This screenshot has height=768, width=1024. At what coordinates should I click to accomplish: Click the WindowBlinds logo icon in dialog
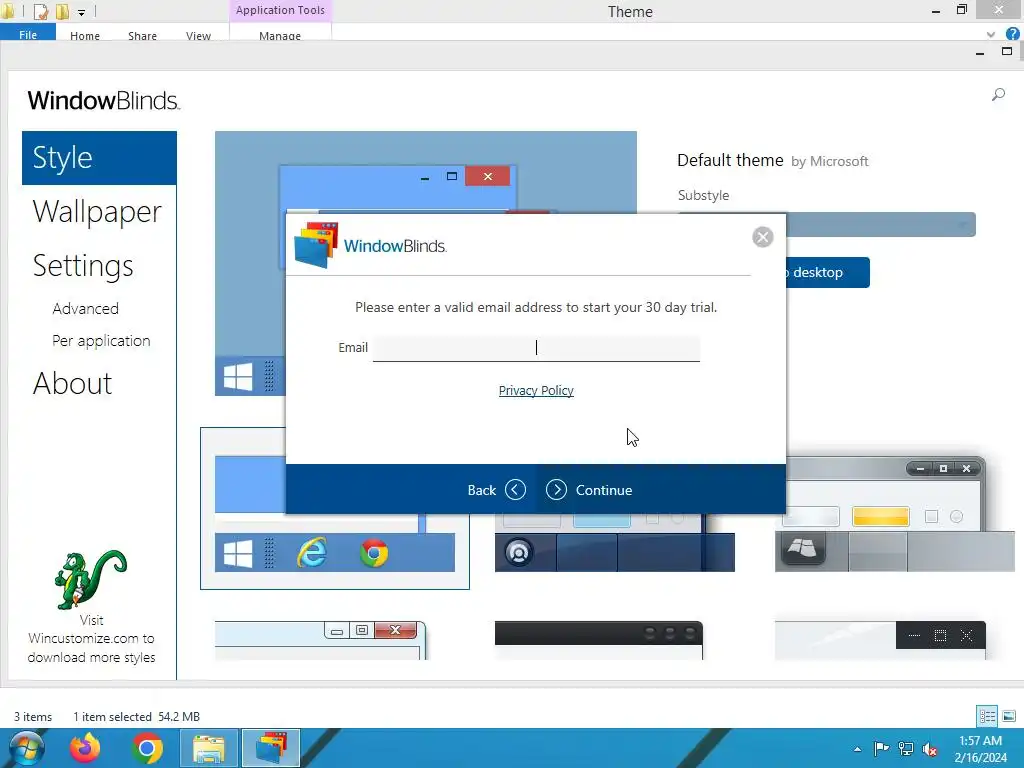(316, 245)
